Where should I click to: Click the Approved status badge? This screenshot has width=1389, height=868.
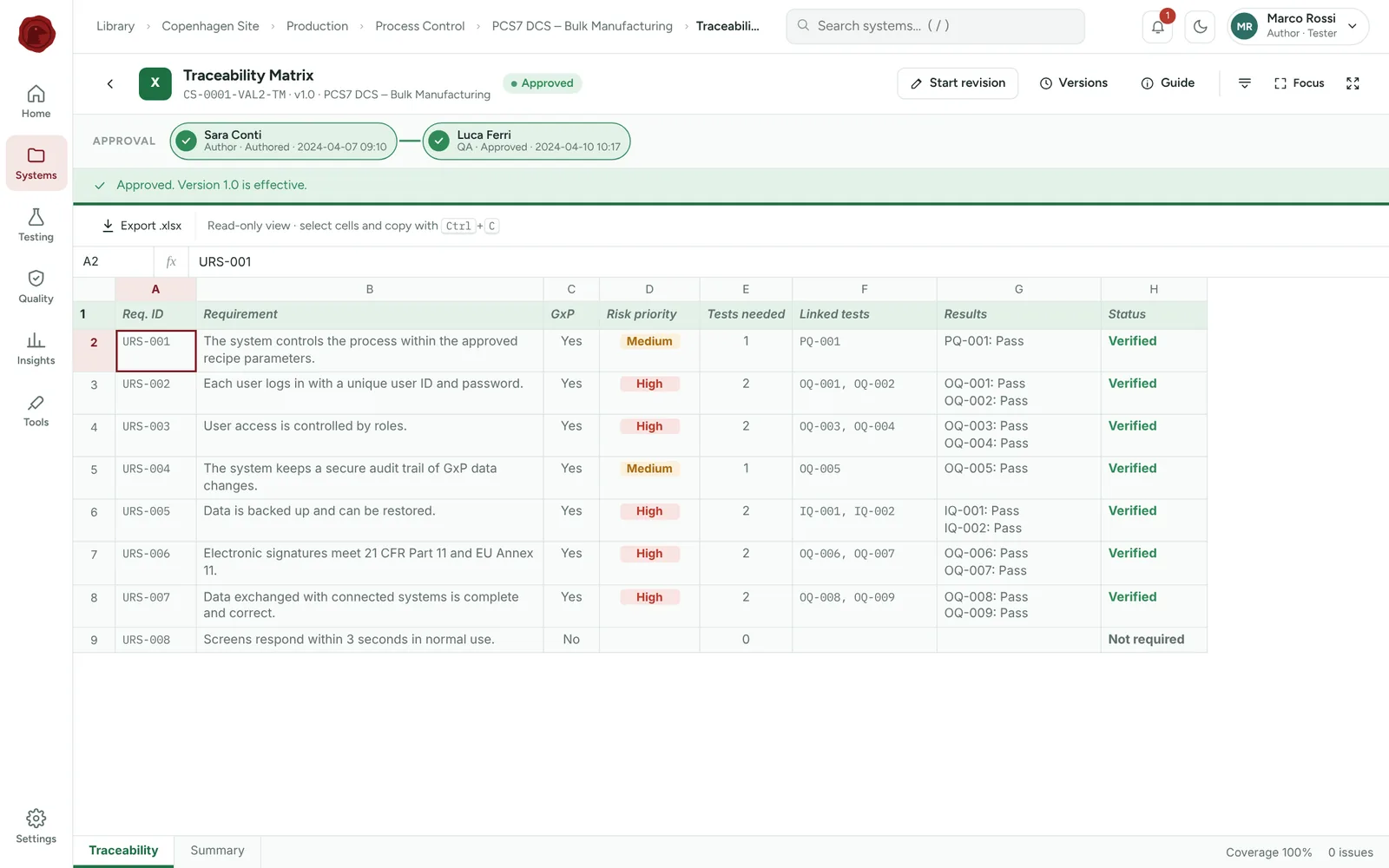point(543,83)
